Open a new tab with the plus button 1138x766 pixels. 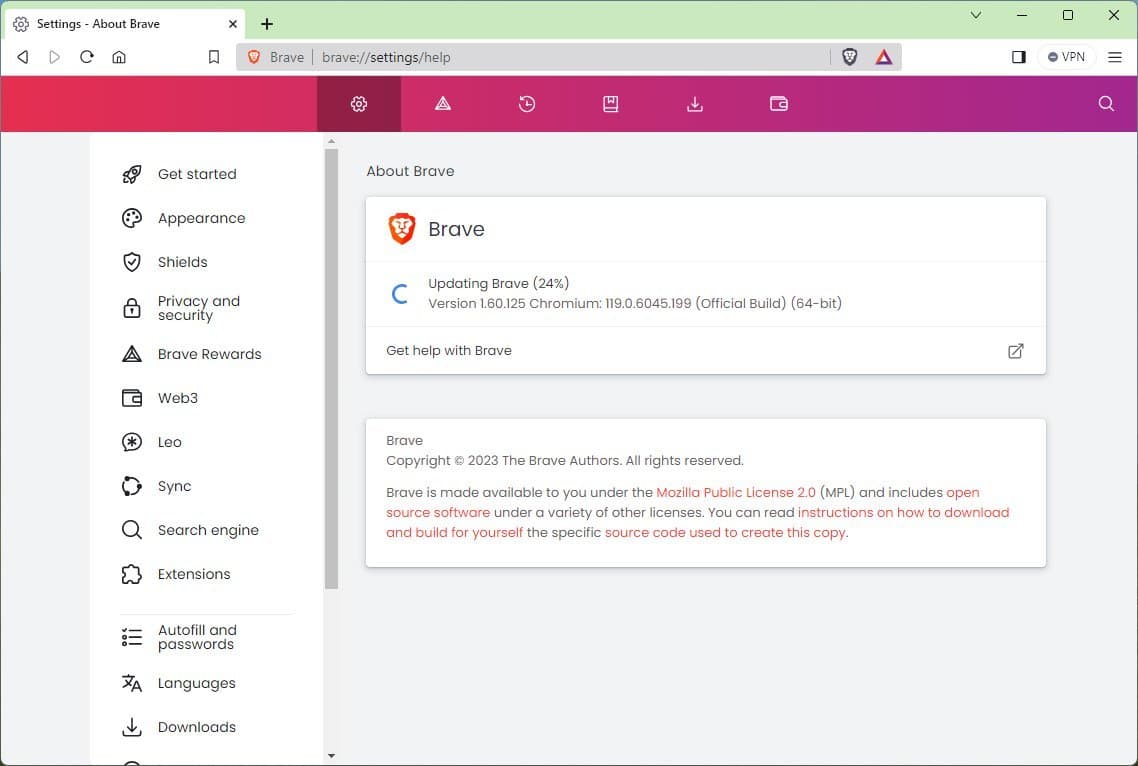click(266, 23)
